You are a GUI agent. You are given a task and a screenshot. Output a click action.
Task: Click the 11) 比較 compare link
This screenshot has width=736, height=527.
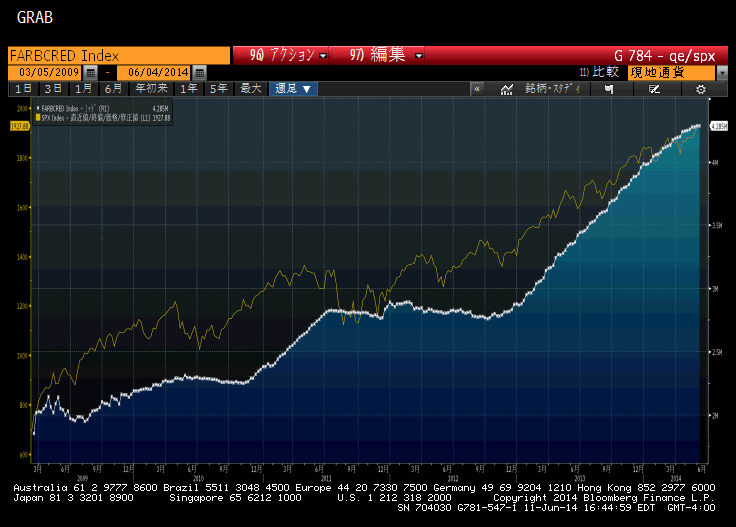coord(600,73)
